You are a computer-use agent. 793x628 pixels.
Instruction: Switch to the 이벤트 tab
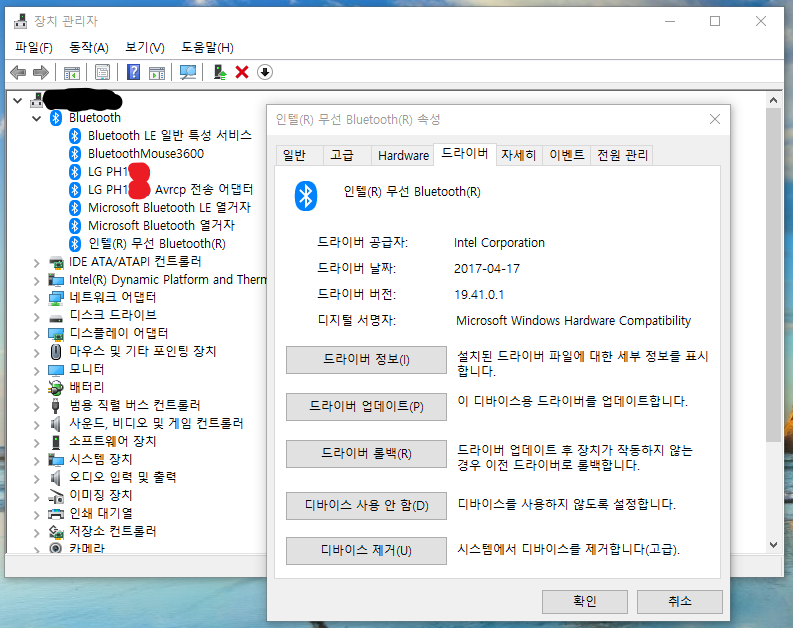point(566,155)
